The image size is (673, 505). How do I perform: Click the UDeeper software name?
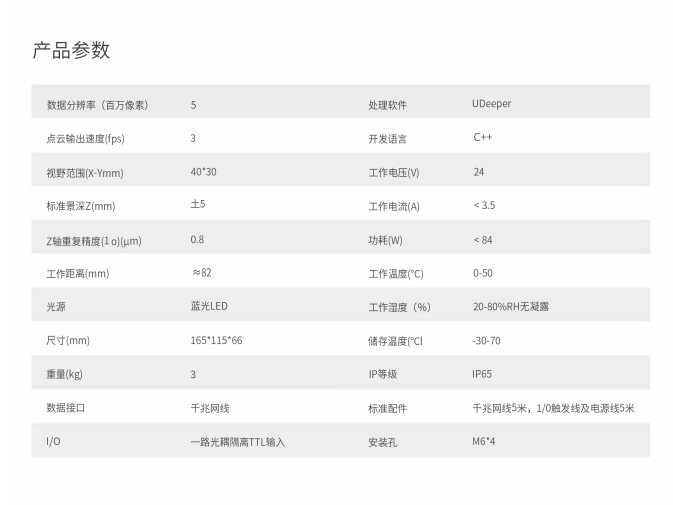point(491,104)
